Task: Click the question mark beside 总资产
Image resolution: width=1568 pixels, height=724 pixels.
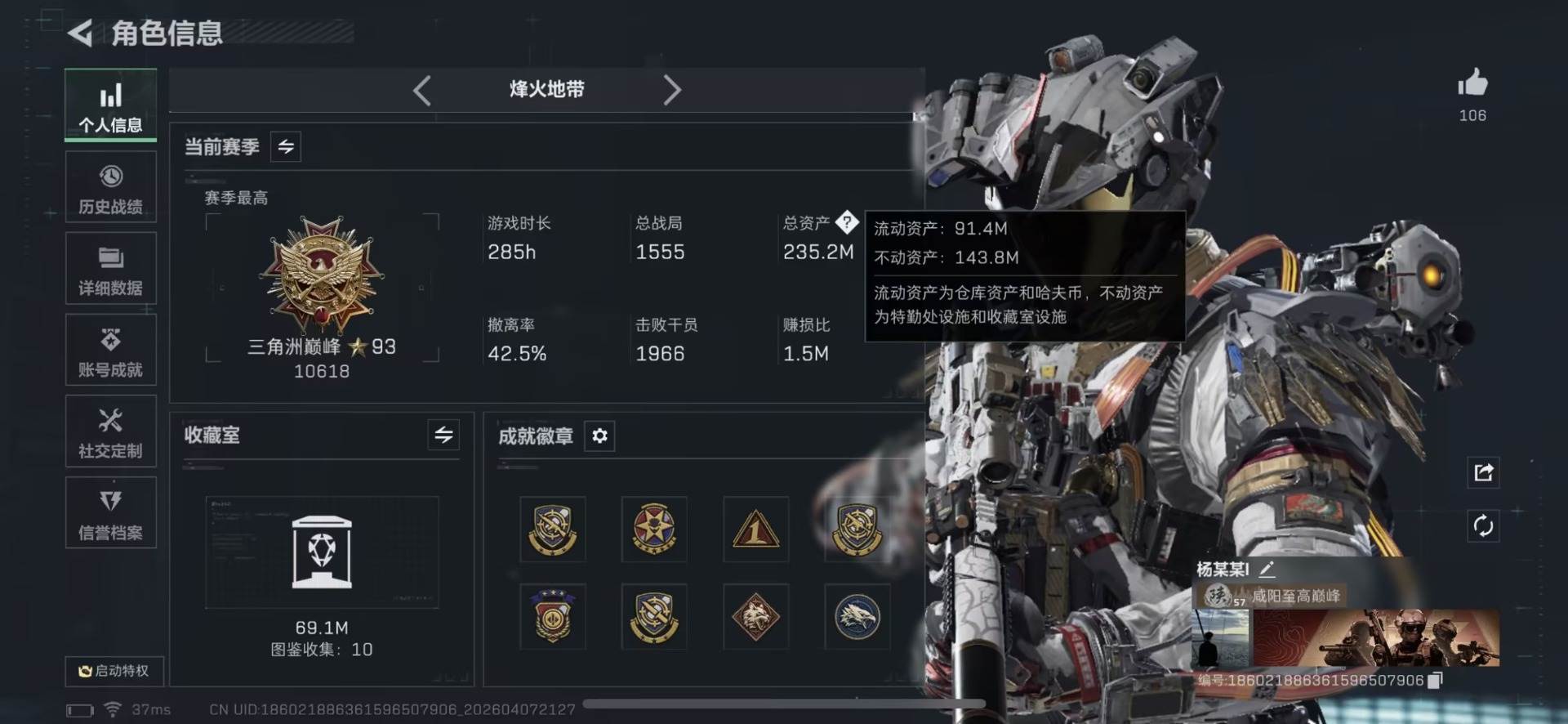Action: point(847,221)
